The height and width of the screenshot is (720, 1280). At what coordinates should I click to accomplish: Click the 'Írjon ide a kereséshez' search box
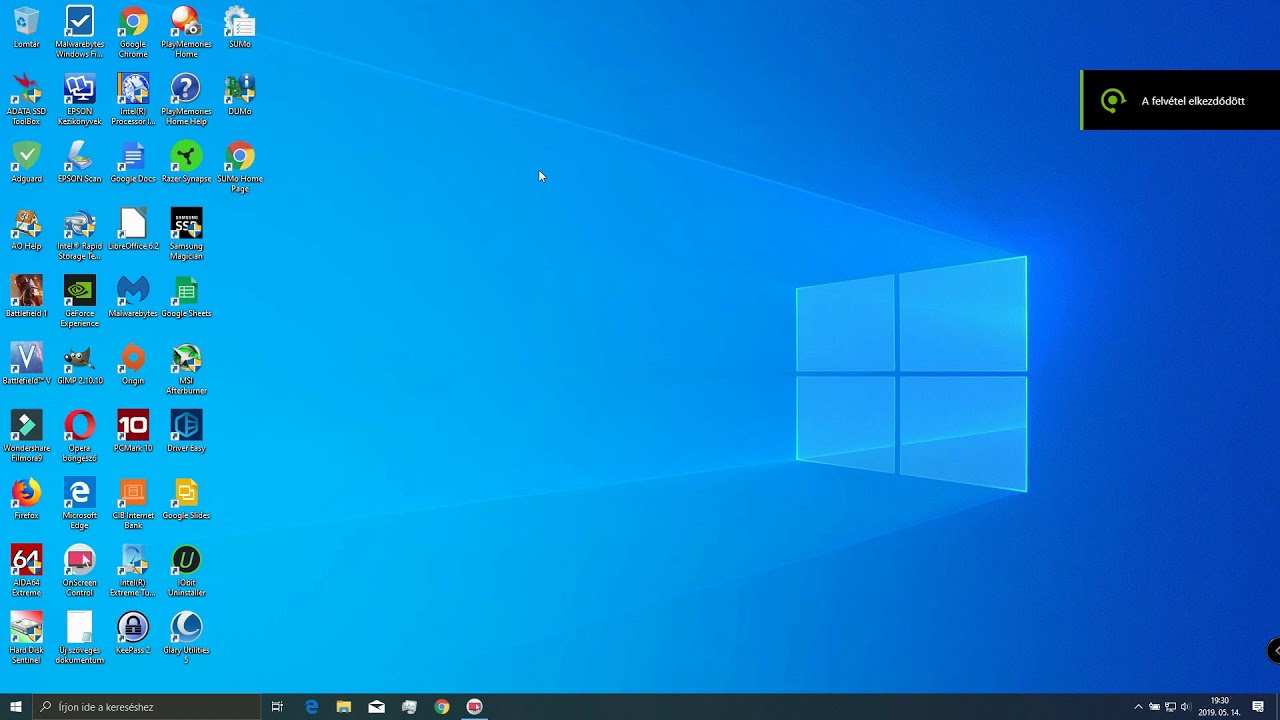click(146, 707)
